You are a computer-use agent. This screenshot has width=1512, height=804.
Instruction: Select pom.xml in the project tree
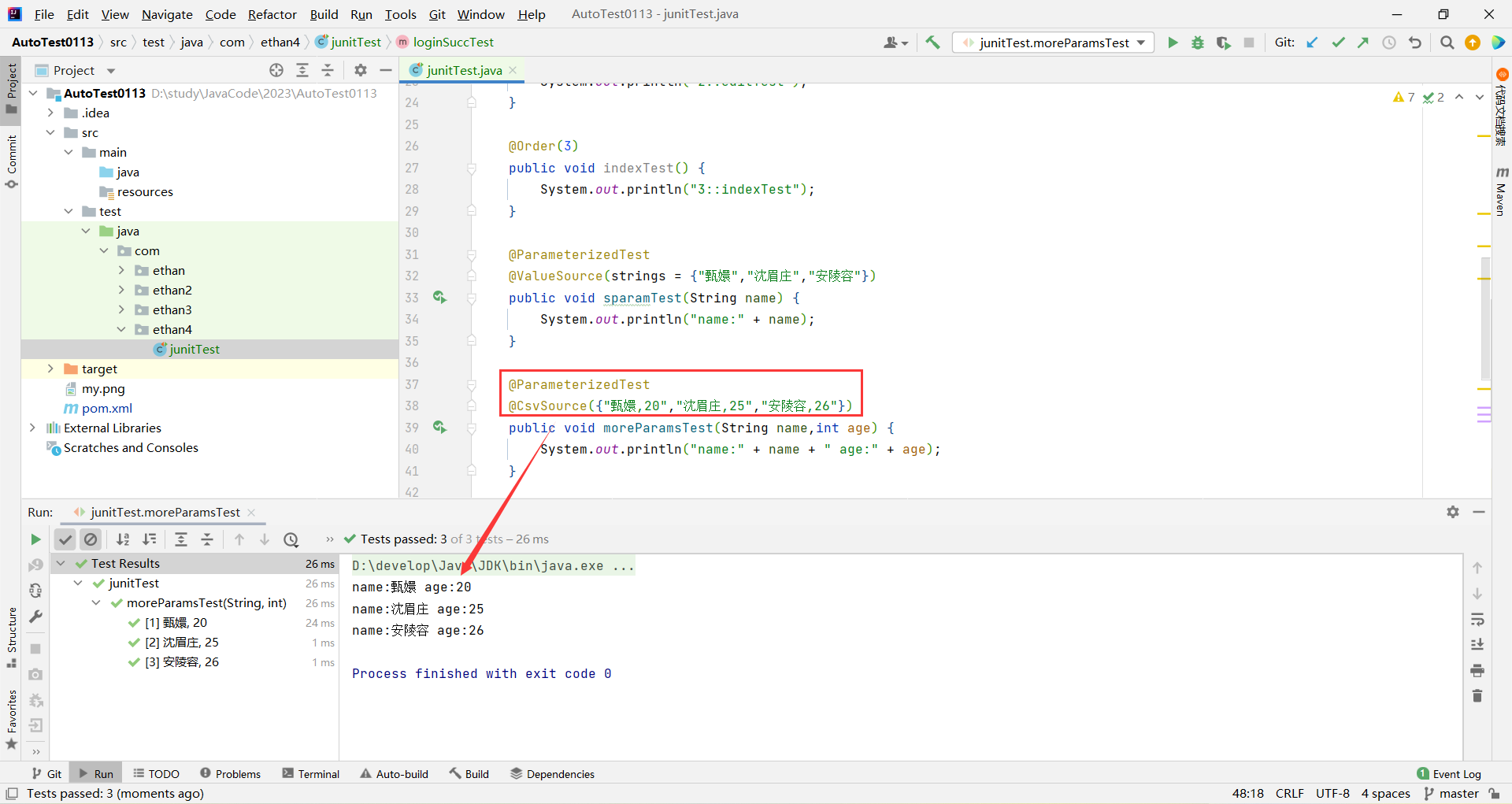point(106,408)
